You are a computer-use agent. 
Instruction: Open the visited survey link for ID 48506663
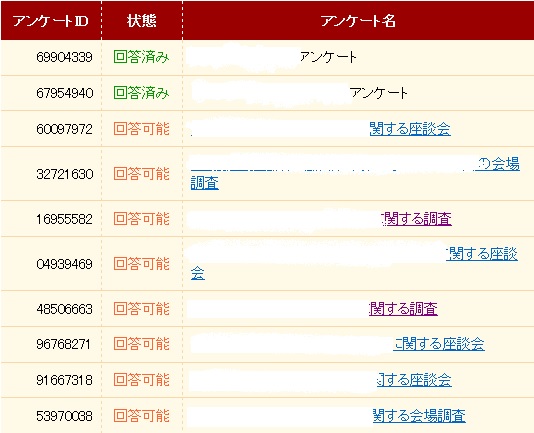(403, 309)
